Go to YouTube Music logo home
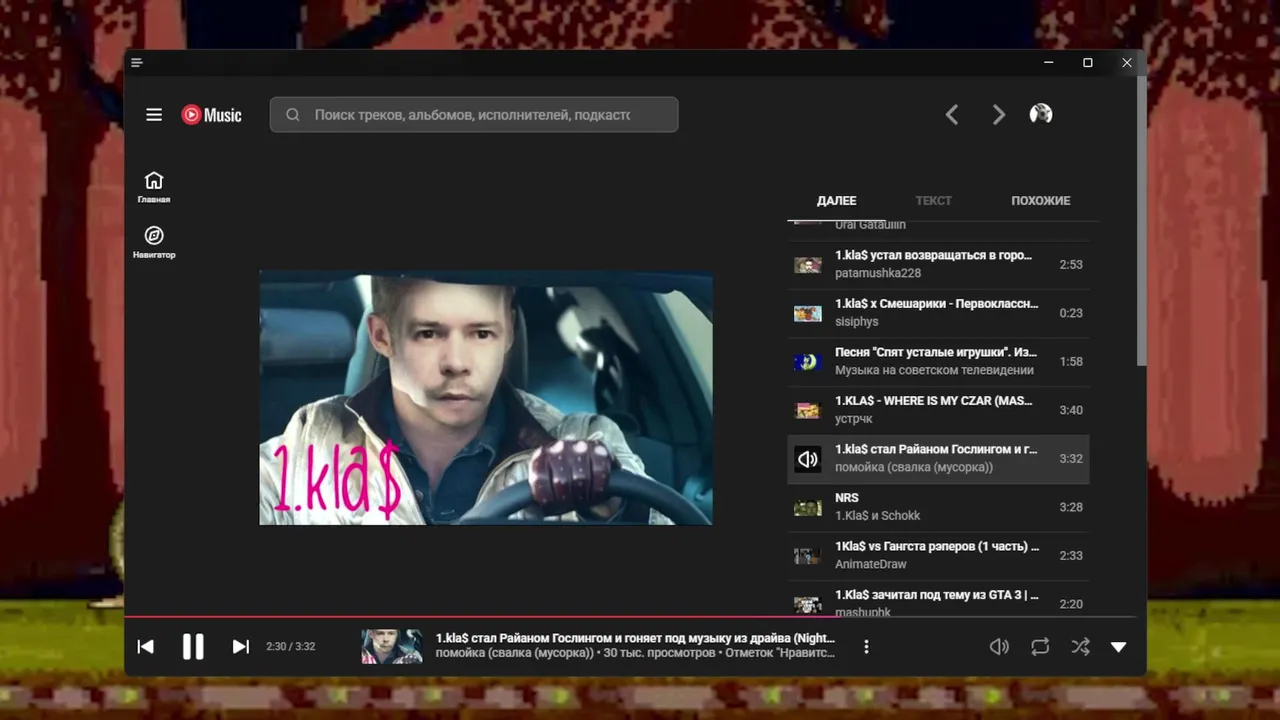1280x720 pixels. 211,115
